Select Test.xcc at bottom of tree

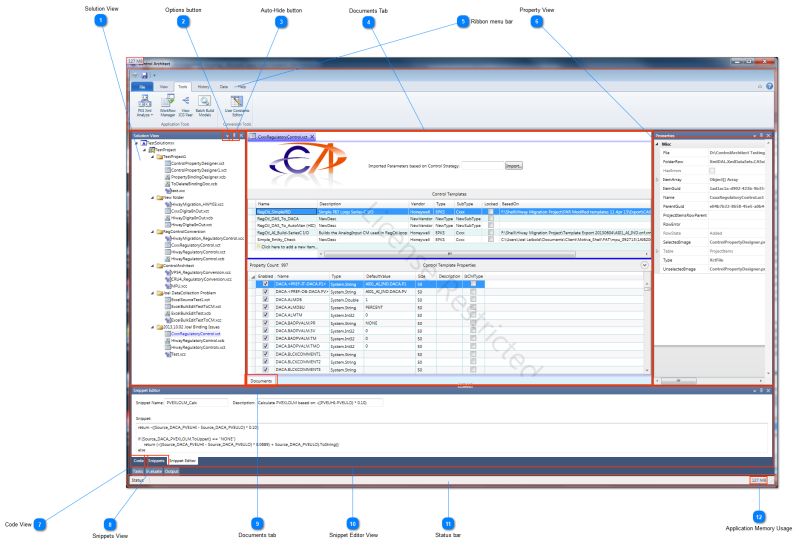(175, 354)
